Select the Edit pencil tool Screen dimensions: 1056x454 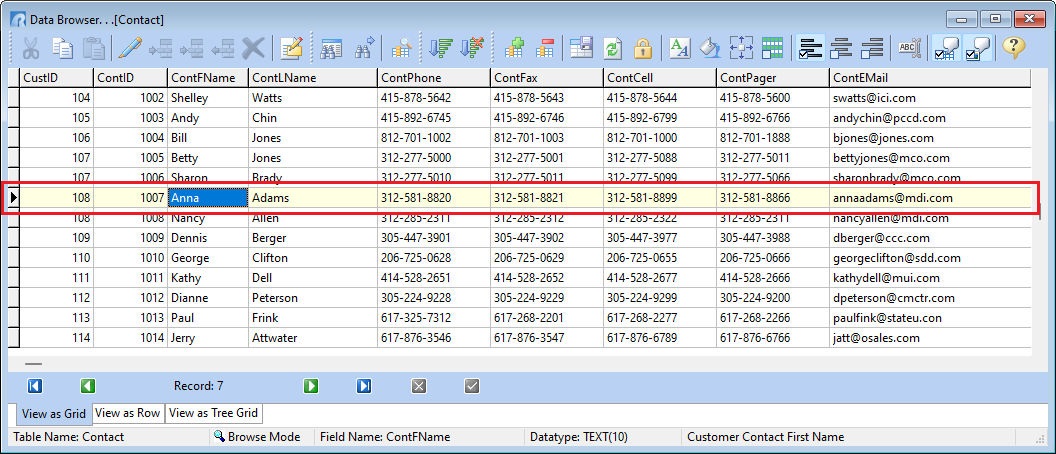[x=130, y=48]
